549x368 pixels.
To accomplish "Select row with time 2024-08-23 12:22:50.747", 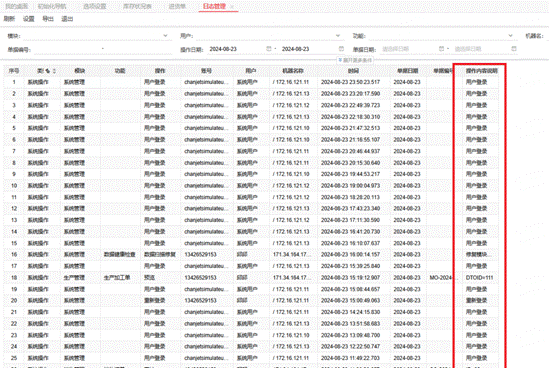I will [251, 346].
